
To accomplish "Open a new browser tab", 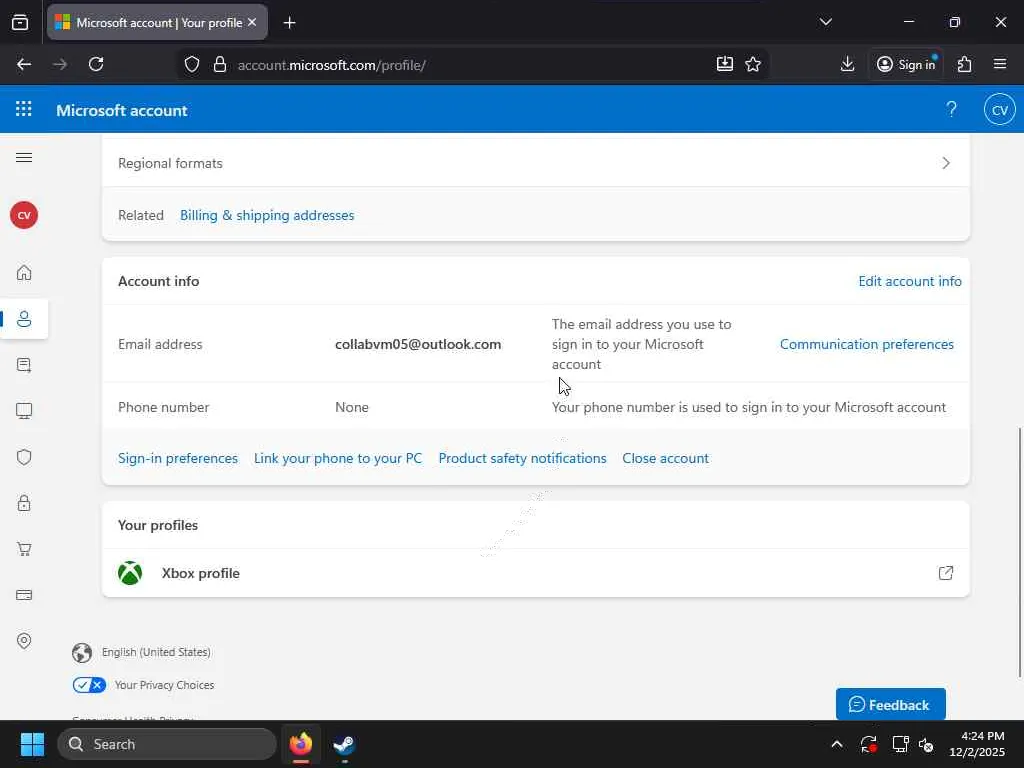I will 289,23.
